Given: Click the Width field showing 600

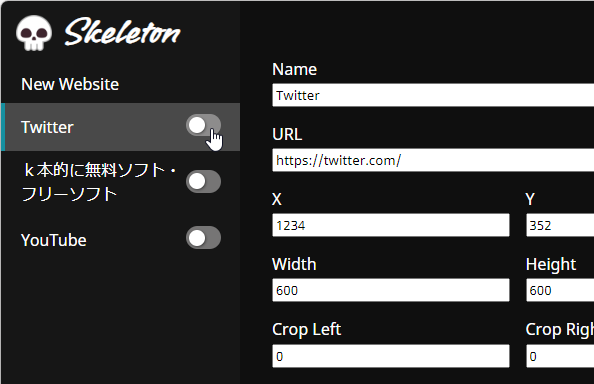Looking at the screenshot, I should click(x=391, y=290).
